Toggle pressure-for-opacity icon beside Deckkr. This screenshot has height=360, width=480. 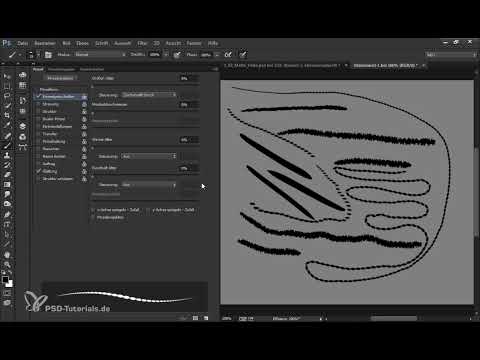coord(177,55)
